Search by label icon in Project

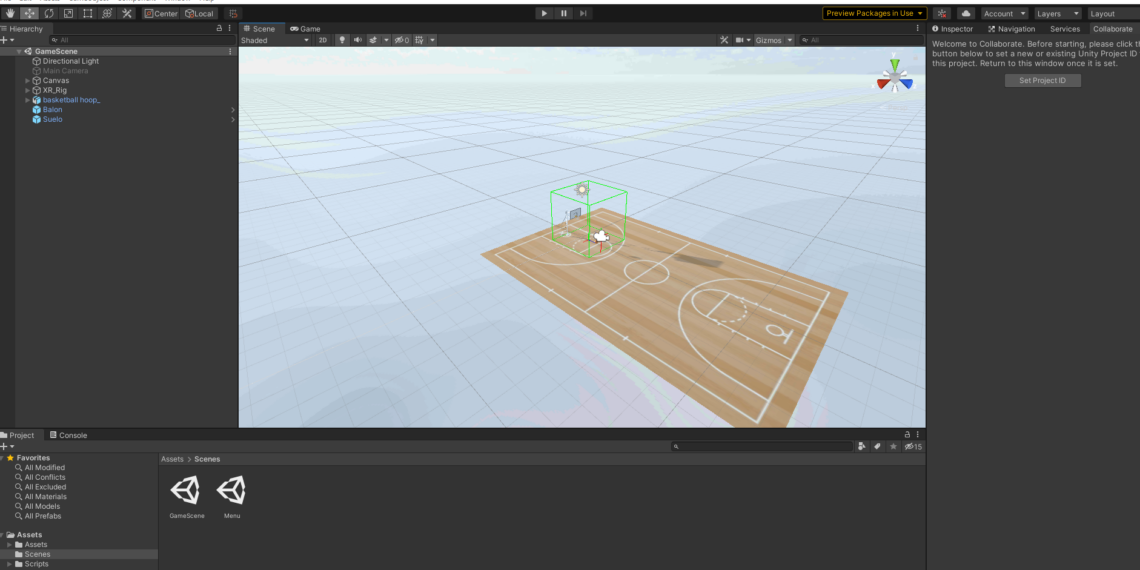(x=878, y=446)
